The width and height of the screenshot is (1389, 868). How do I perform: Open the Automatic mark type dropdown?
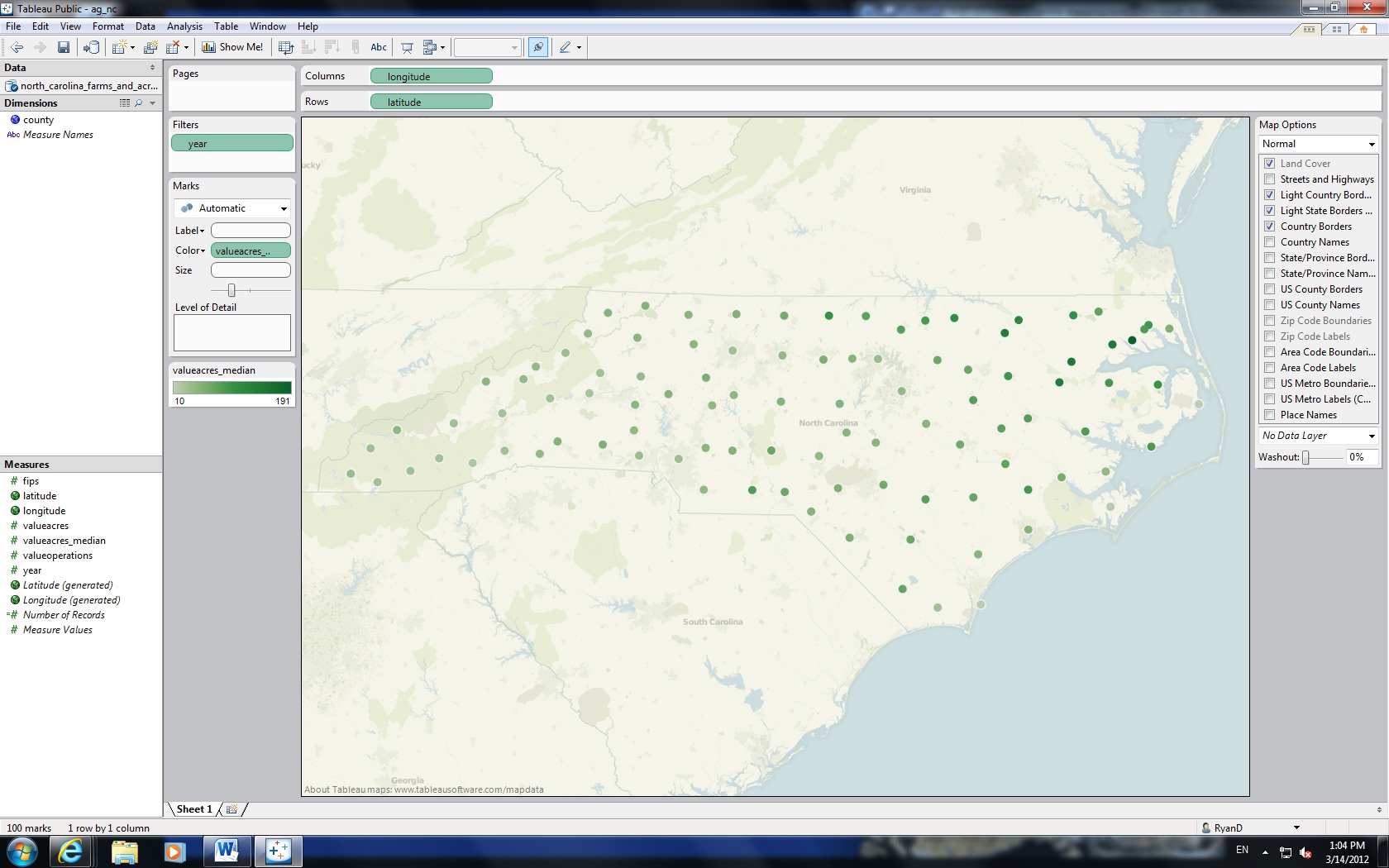click(x=283, y=208)
